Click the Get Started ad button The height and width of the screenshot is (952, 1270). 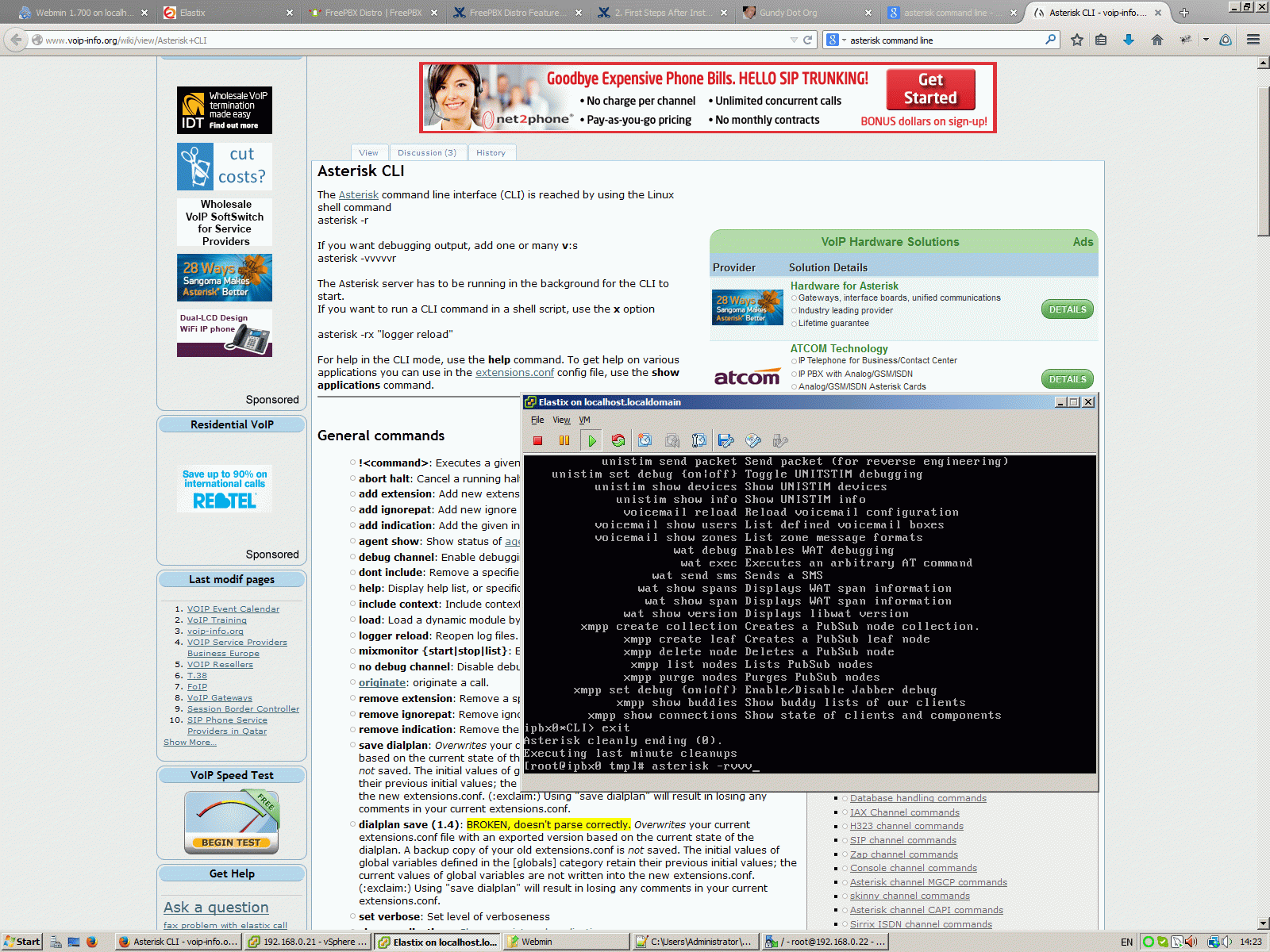pyautogui.click(x=930, y=89)
